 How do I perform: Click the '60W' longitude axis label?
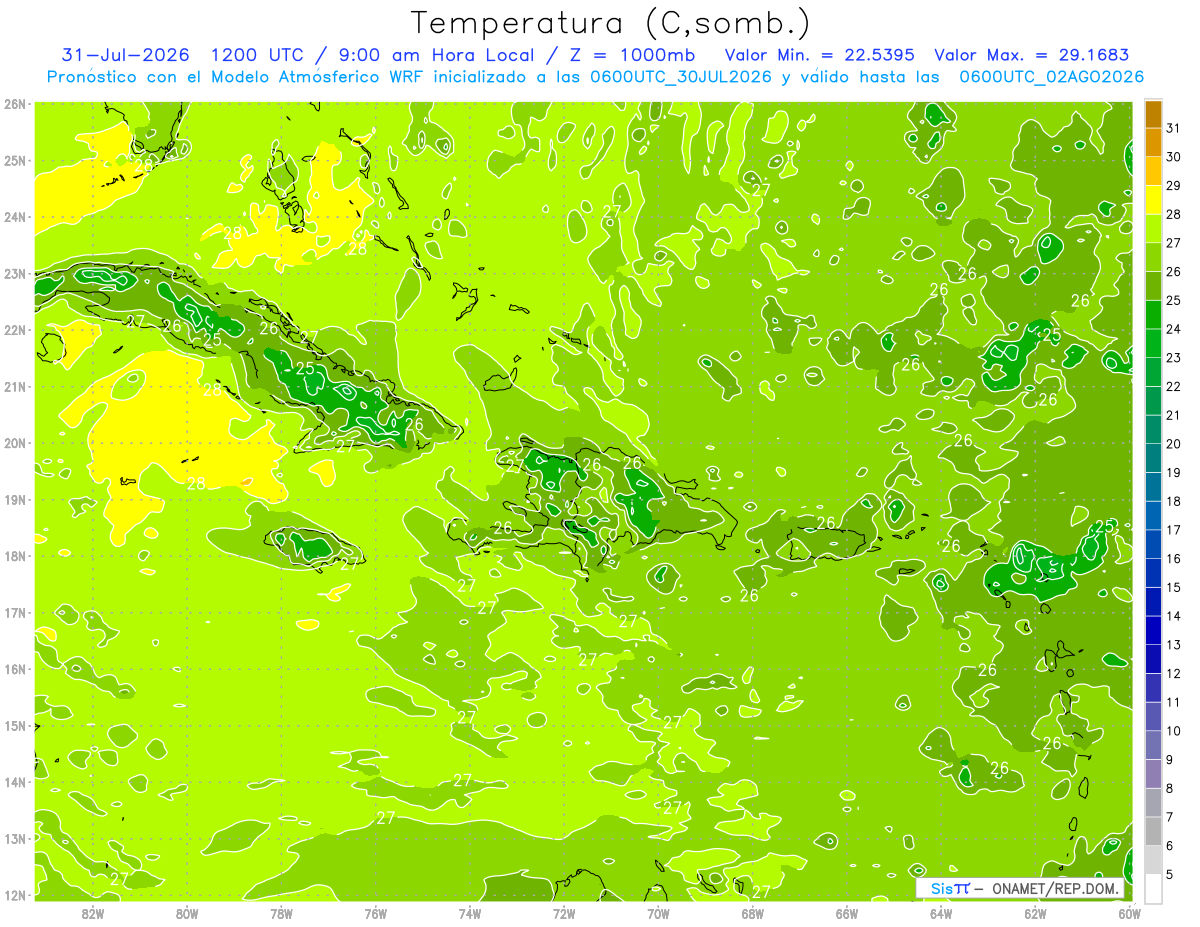(1130, 913)
